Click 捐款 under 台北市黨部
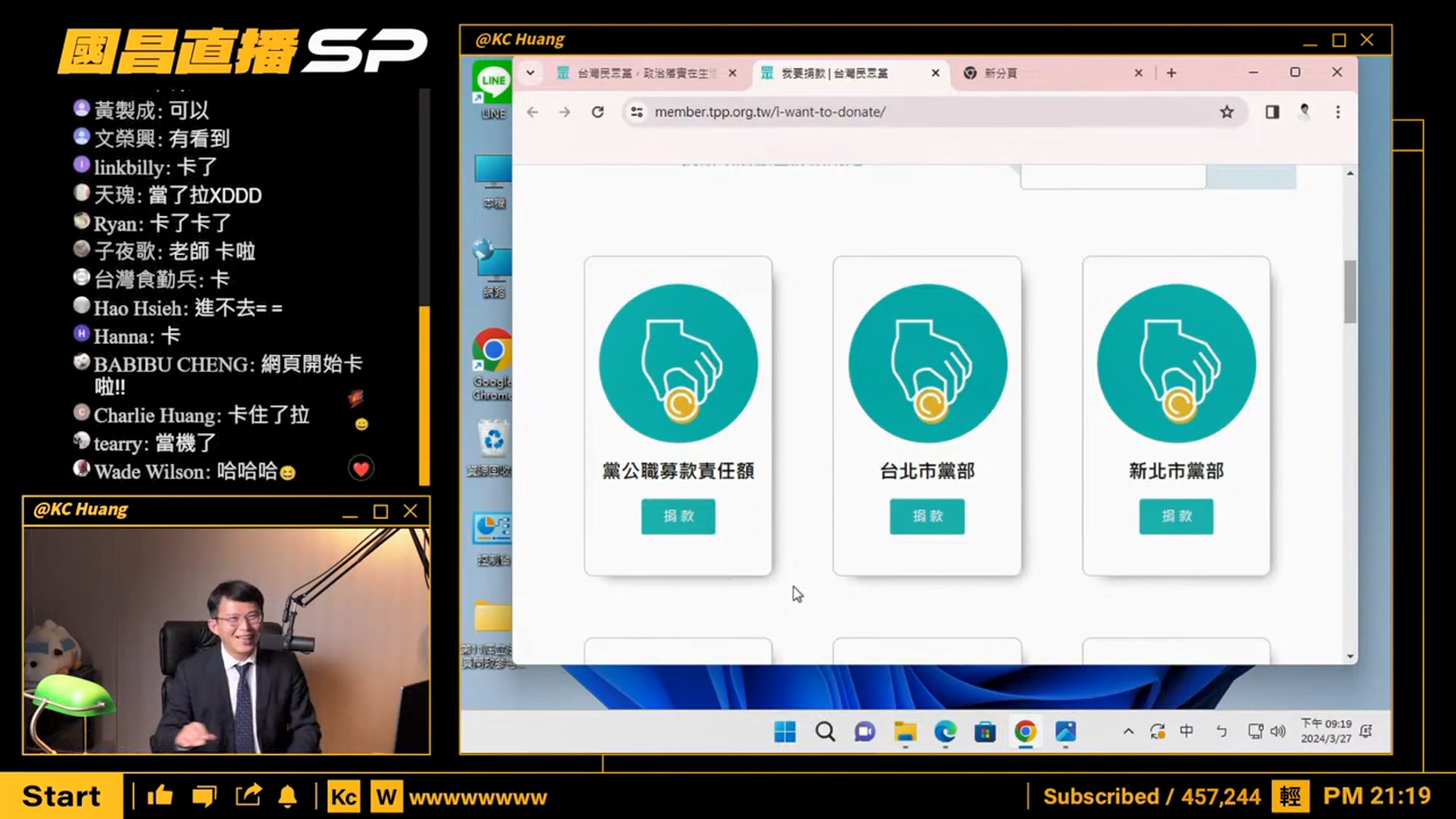Viewport: 1456px width, 819px height. coord(927,516)
